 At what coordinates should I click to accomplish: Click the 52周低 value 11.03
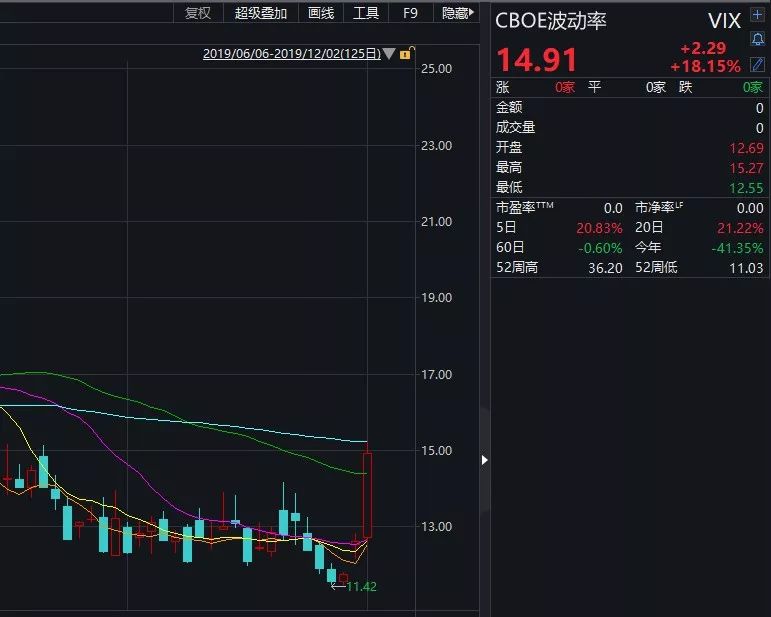[746, 268]
